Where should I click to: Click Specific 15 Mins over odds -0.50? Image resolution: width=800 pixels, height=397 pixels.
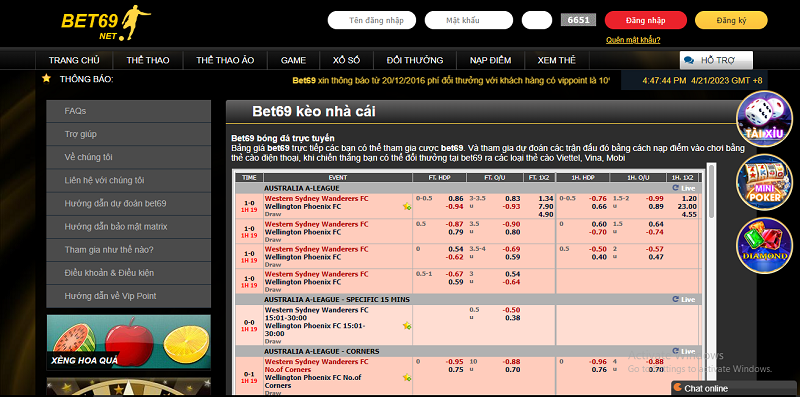(511, 310)
